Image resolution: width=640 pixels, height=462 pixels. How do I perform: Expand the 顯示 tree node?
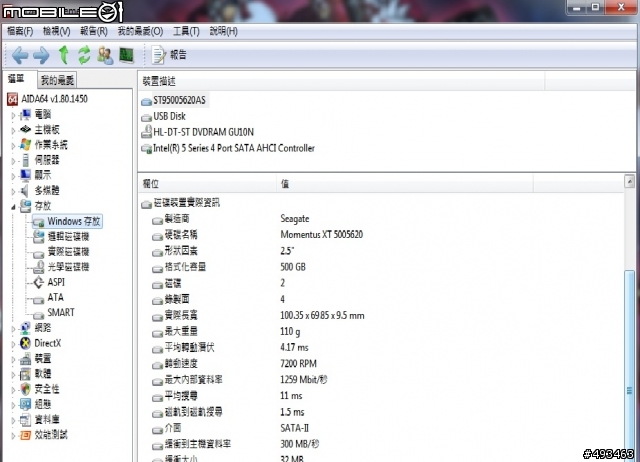[13, 177]
